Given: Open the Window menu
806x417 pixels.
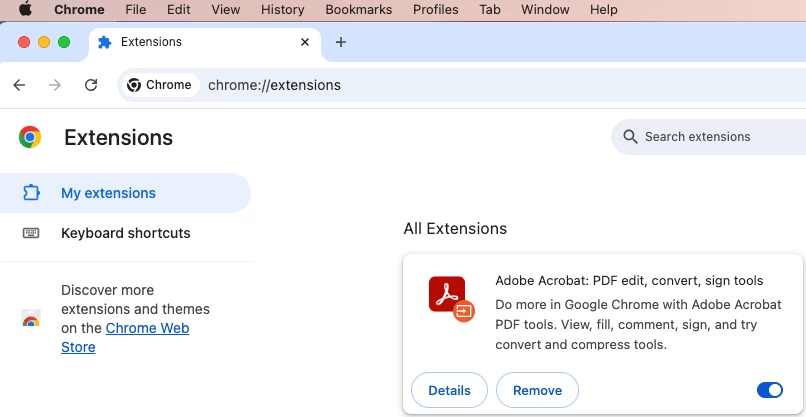Looking at the screenshot, I should click(x=545, y=9).
